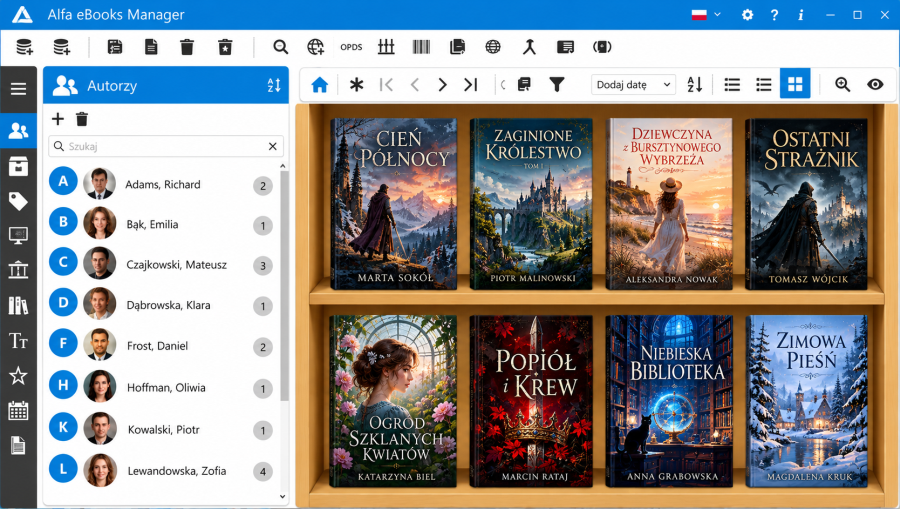Click the plain globe icon in toolbar
This screenshot has width=900, height=509.
click(493, 47)
